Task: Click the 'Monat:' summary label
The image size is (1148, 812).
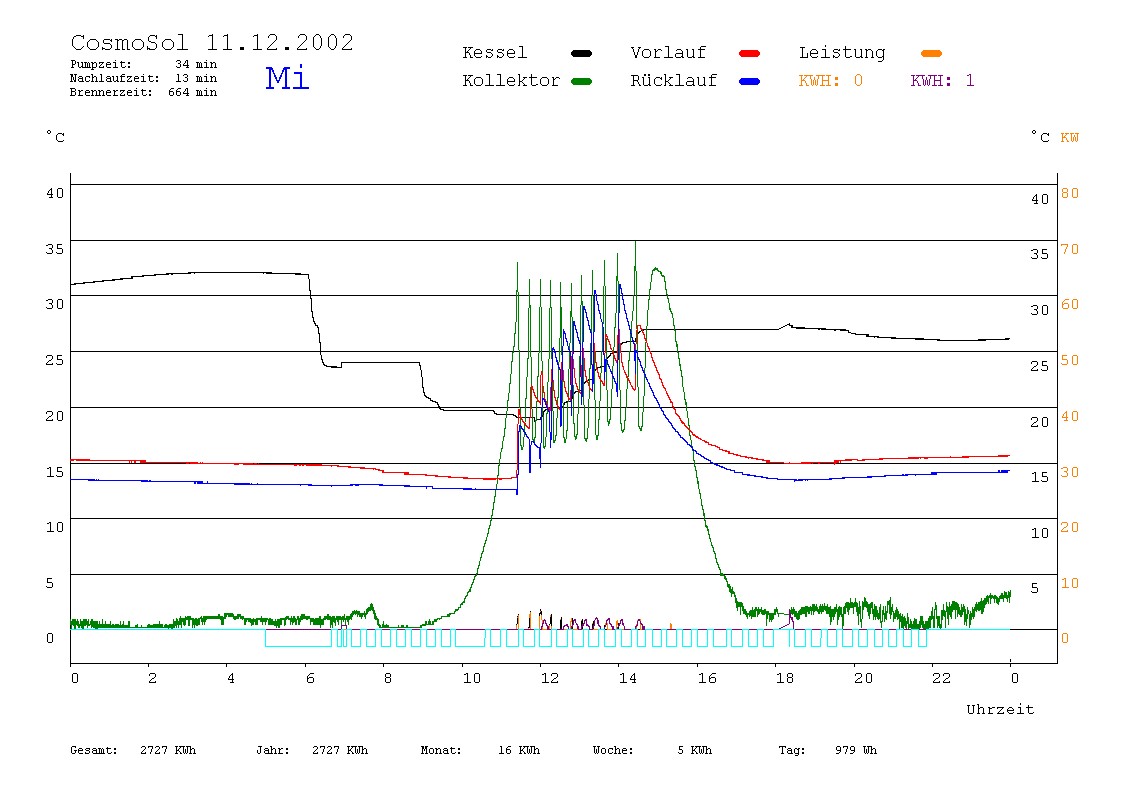Action: (441, 750)
